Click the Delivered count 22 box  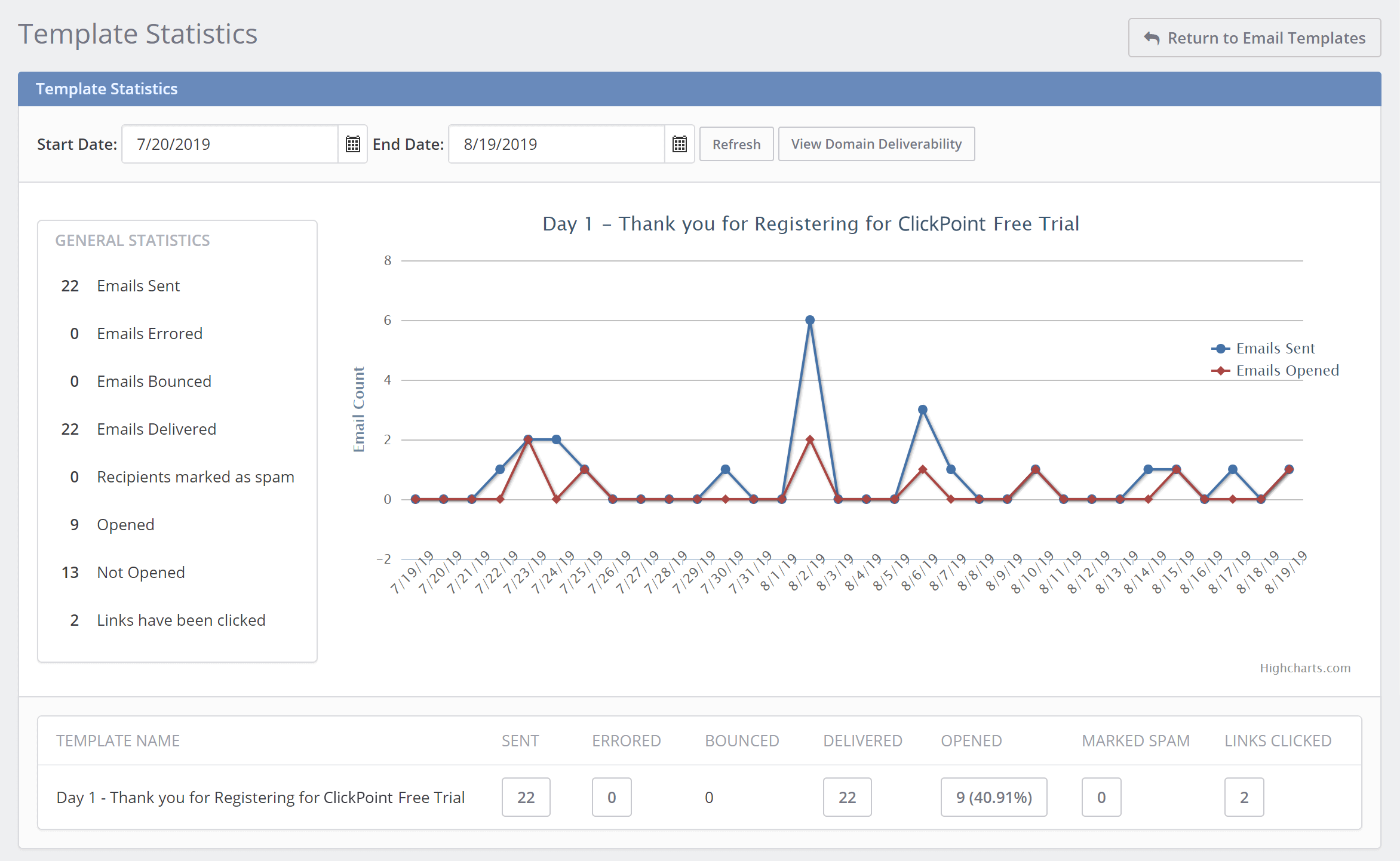(x=847, y=797)
